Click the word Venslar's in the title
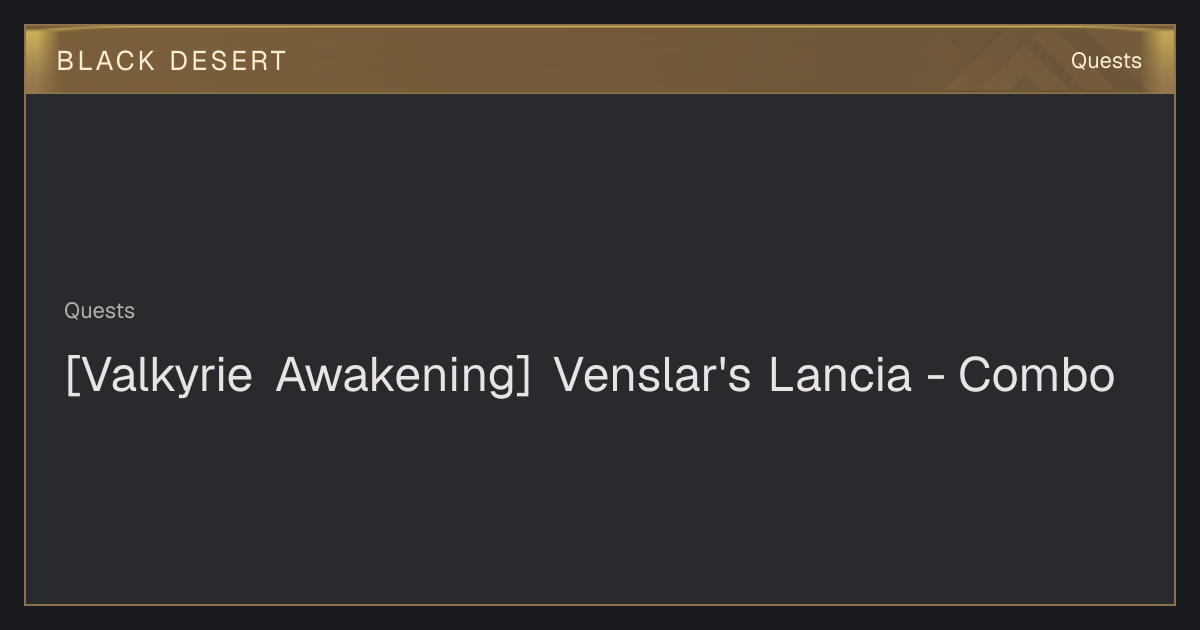 click(651, 376)
